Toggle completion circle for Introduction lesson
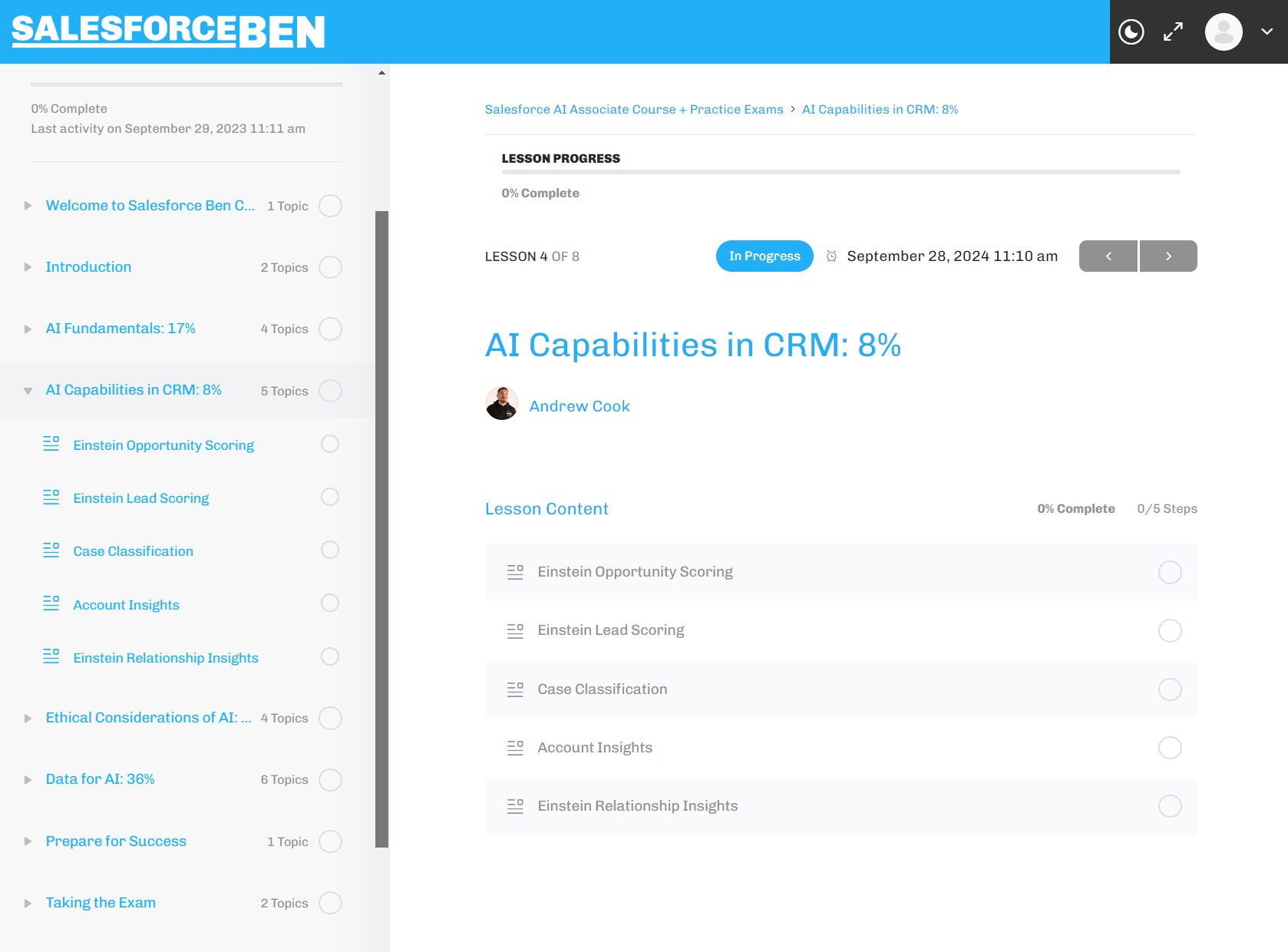1288x952 pixels. 330,267
